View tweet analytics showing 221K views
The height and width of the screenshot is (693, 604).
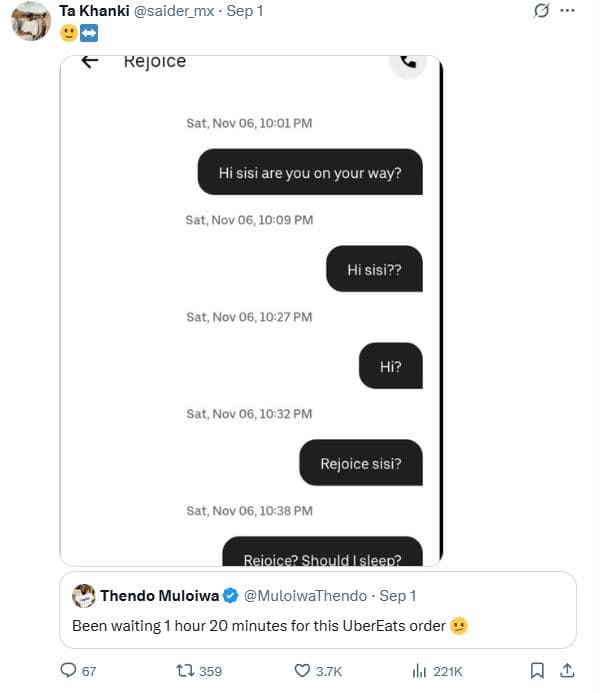coord(419,670)
